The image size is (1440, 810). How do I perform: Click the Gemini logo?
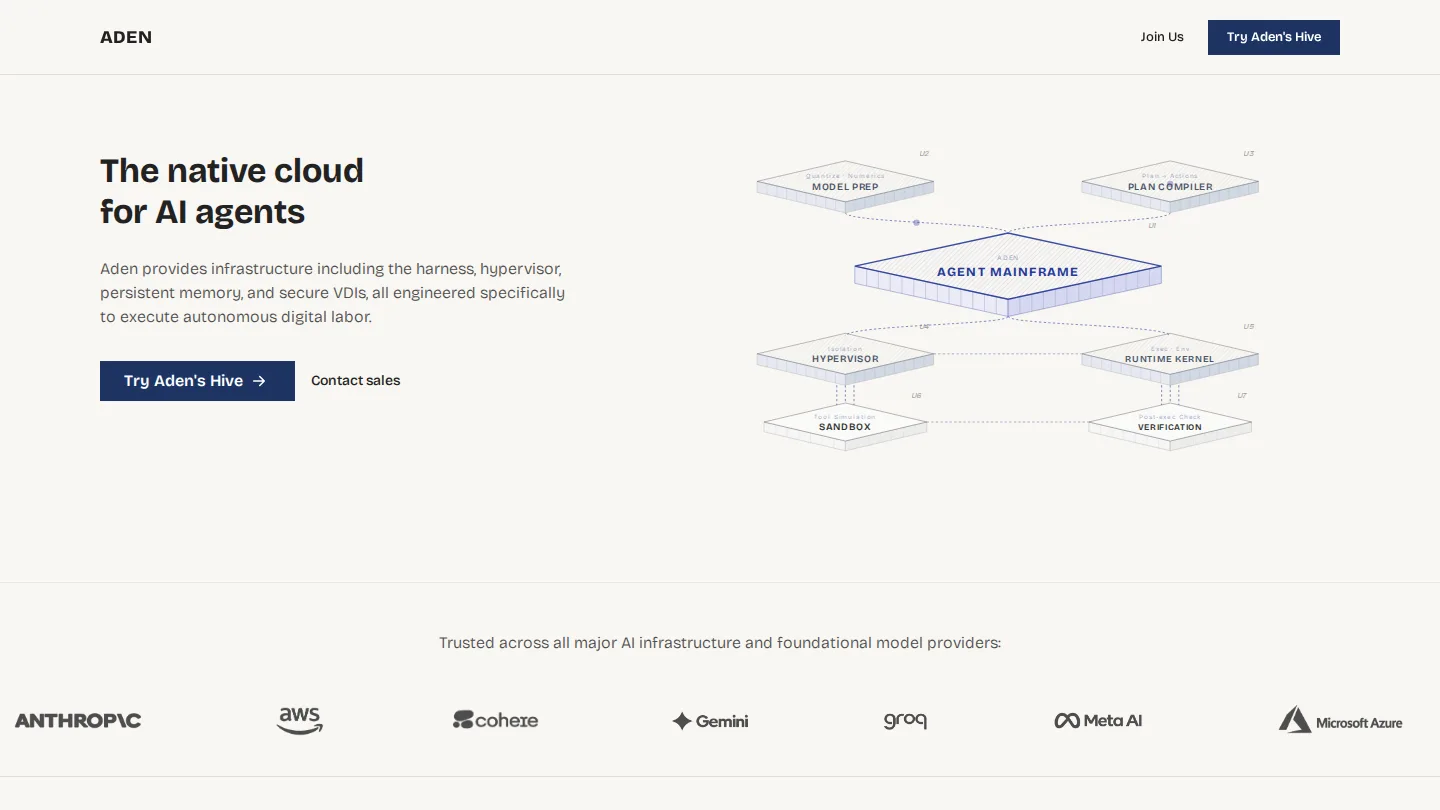[710, 721]
